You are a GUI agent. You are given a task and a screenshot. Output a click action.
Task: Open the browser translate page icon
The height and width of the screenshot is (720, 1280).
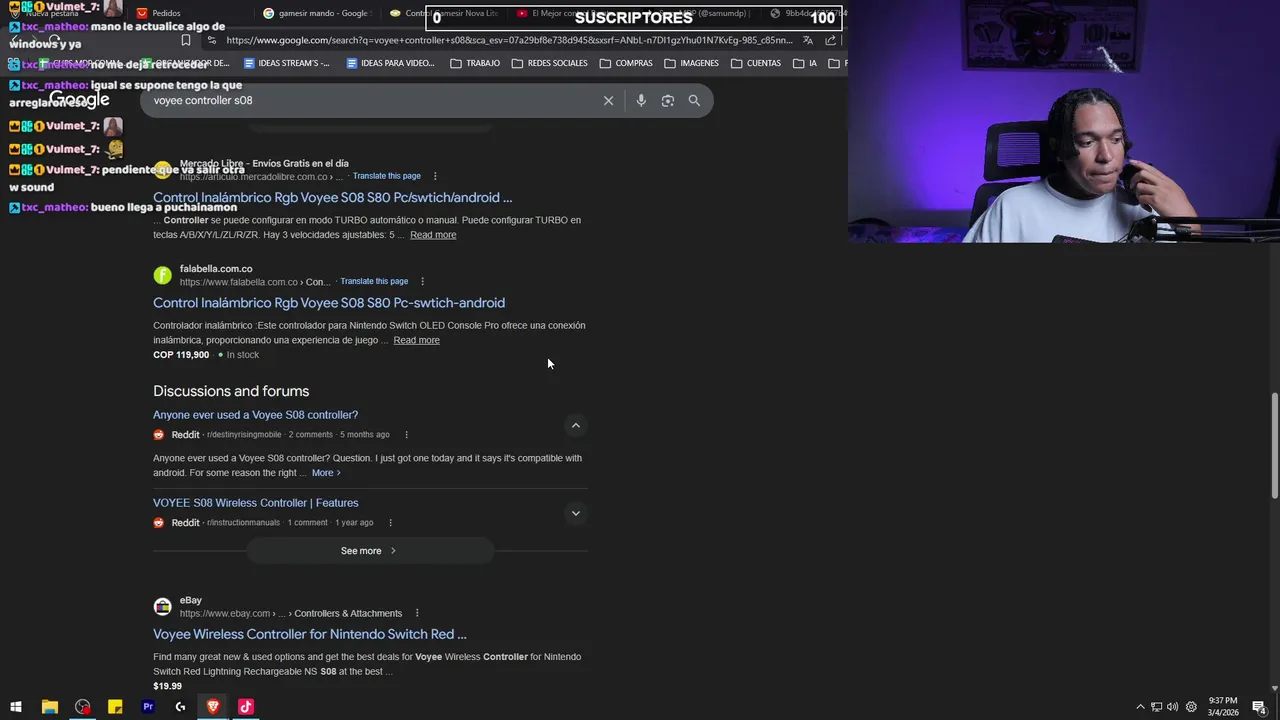pyautogui.click(x=808, y=40)
